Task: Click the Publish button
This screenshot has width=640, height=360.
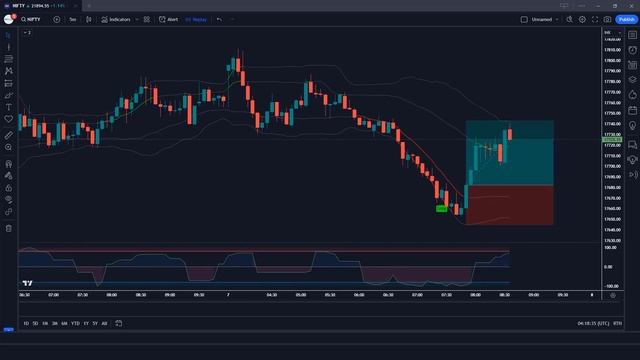Action: pos(627,19)
